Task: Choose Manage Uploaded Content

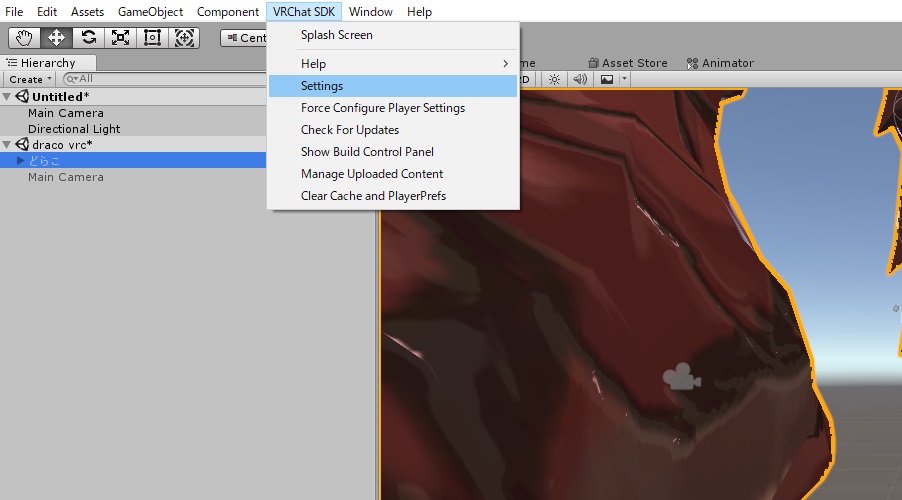Action: click(393, 174)
